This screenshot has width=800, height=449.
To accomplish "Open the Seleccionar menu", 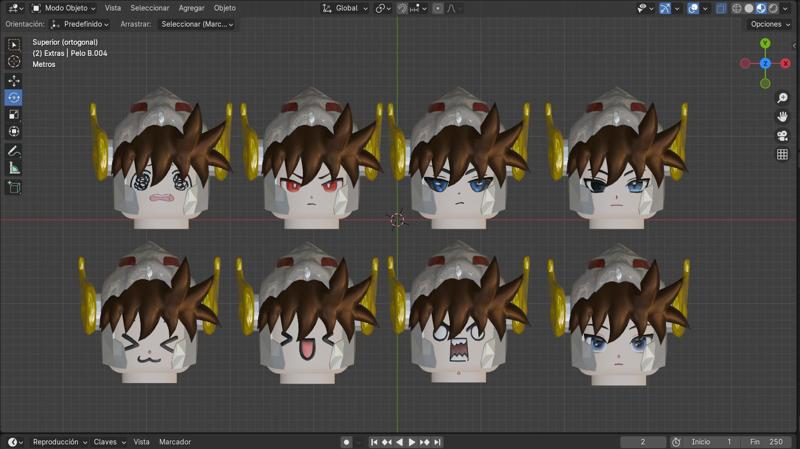I will point(149,8).
